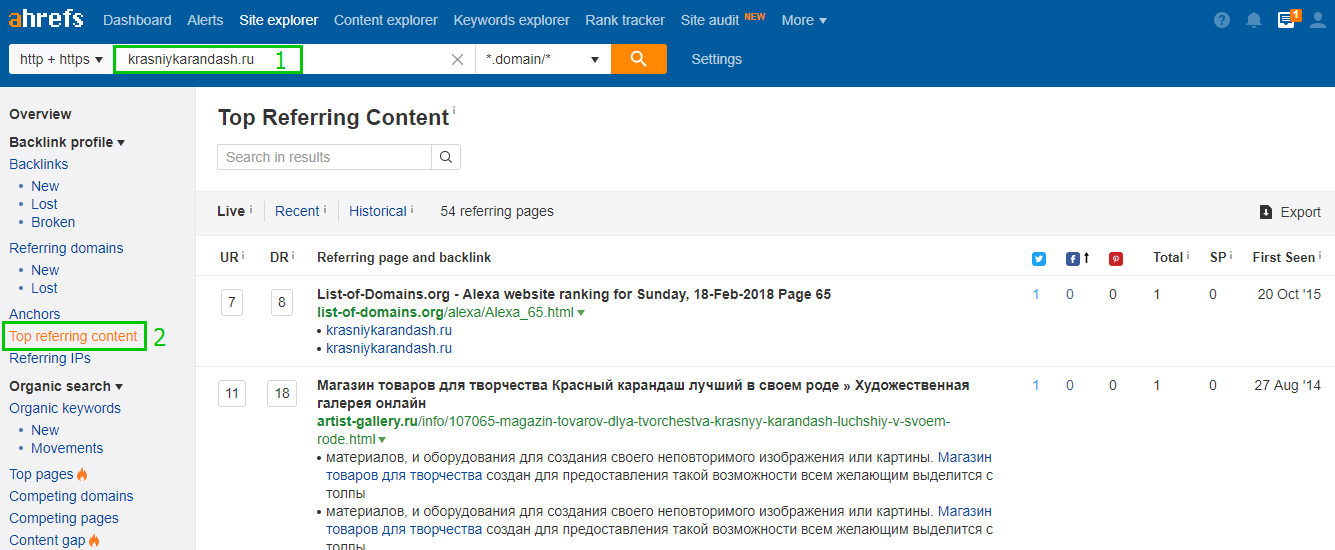Sort by the DR column header
The height and width of the screenshot is (550, 1335).
click(x=279, y=257)
